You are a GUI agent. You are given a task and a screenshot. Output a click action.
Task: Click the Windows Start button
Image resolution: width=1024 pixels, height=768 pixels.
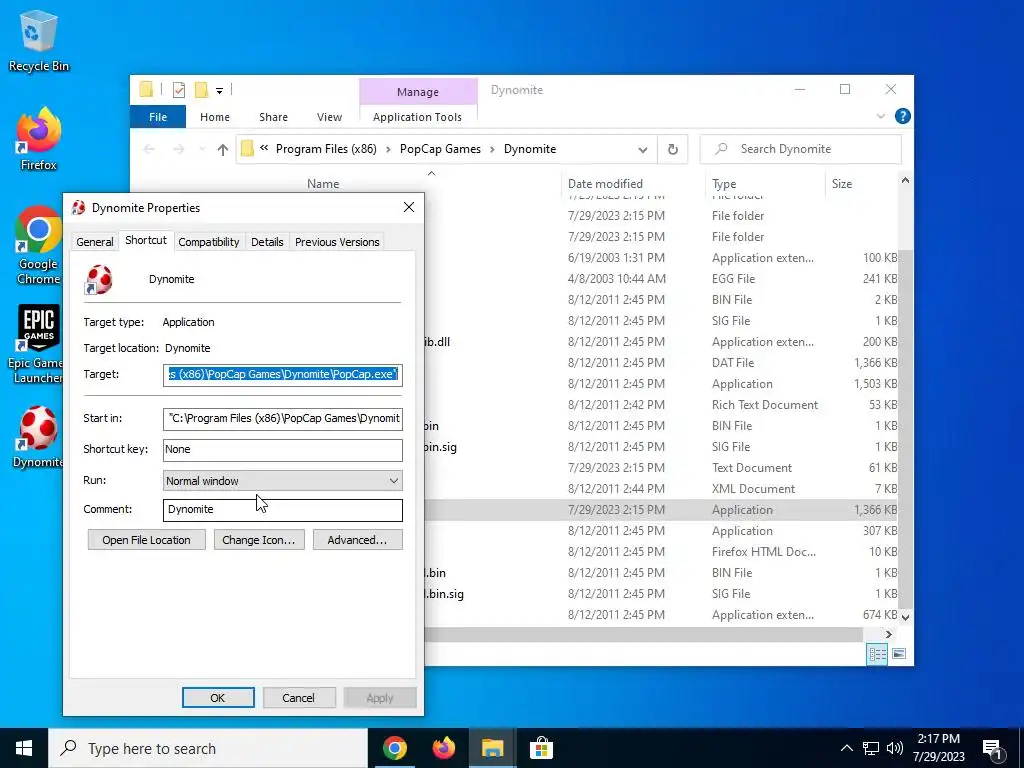[24, 748]
